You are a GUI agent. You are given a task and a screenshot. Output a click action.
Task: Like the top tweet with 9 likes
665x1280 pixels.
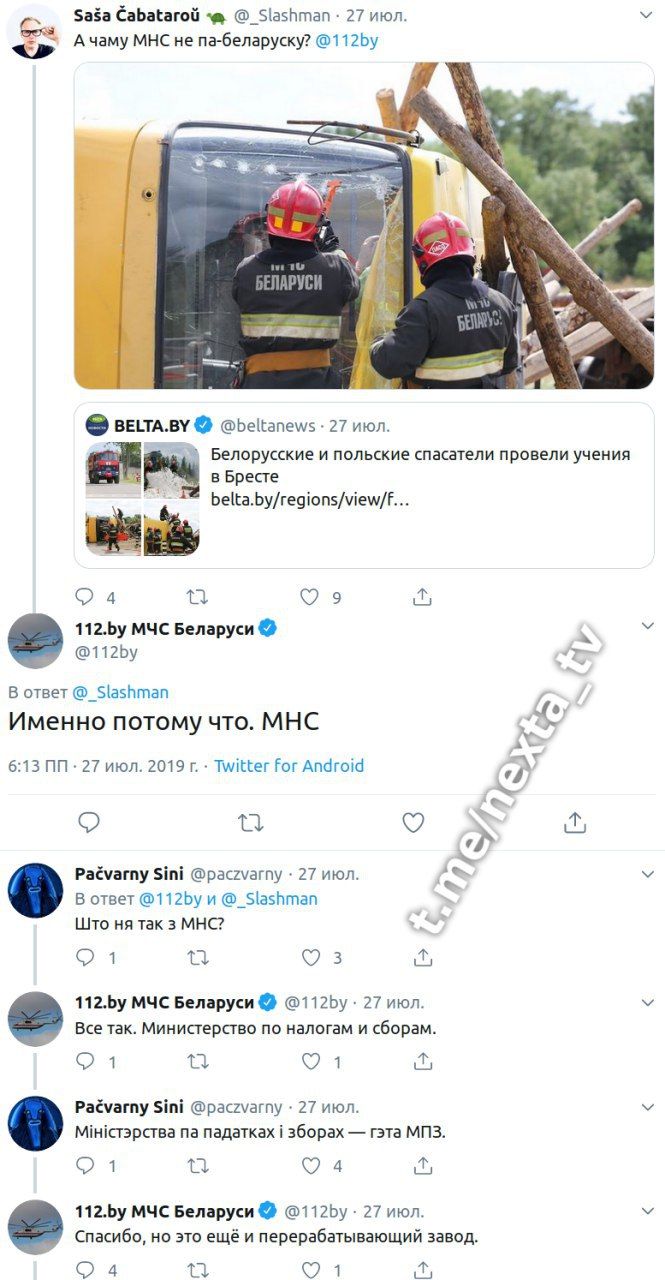tap(311, 597)
